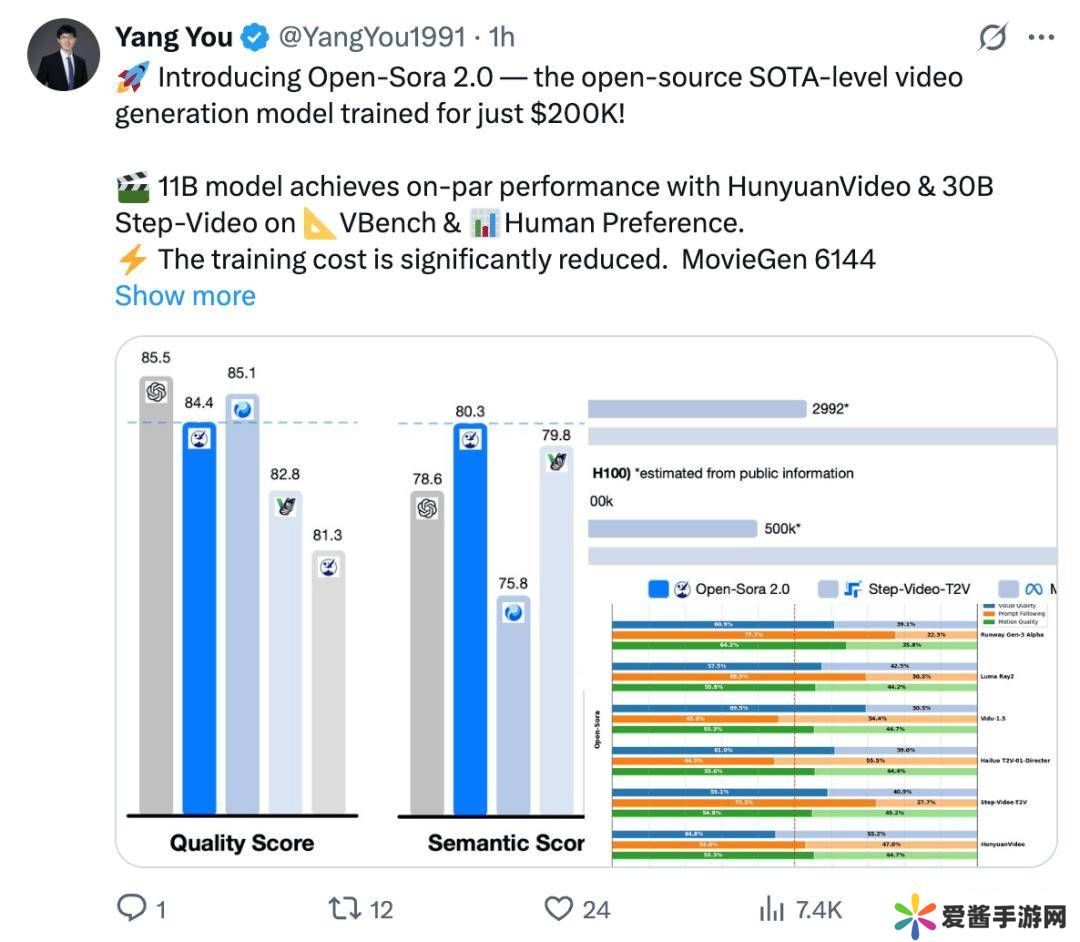The height and width of the screenshot is (942, 1080).
Task: Expand tweet with Show more
Action: [x=185, y=296]
